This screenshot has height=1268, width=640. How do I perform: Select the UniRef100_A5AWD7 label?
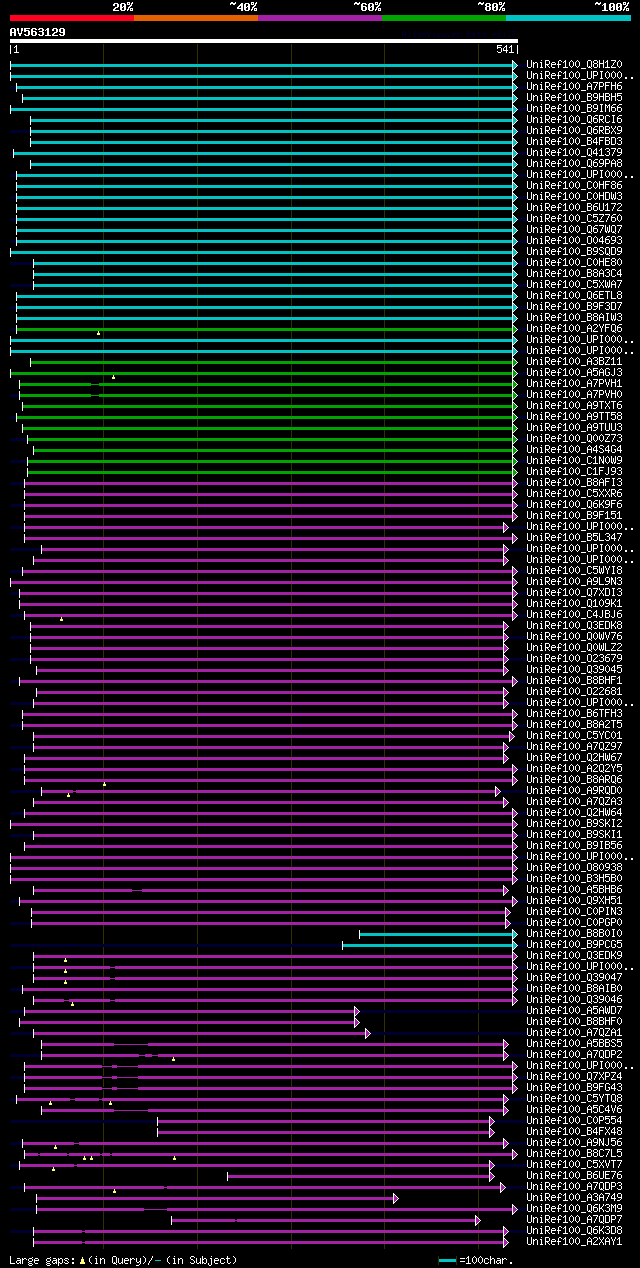(x=574, y=1011)
